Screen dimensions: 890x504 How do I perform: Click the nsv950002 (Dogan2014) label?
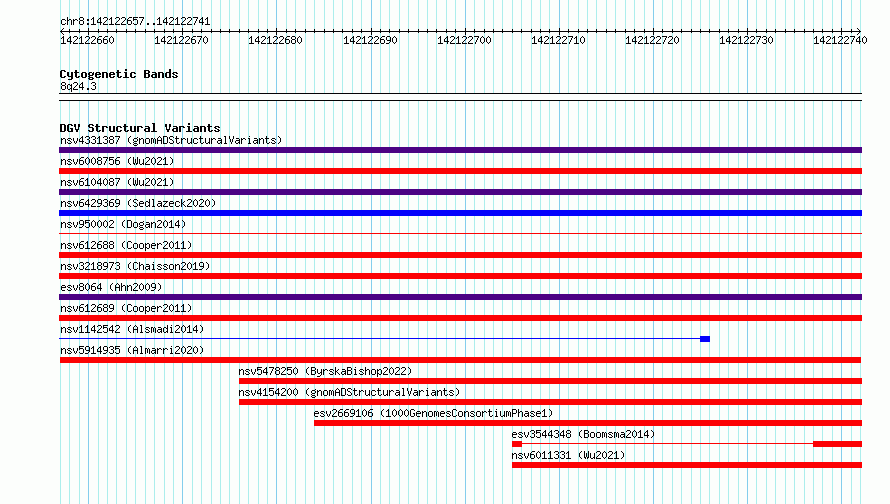pyautogui.click(x=123, y=224)
